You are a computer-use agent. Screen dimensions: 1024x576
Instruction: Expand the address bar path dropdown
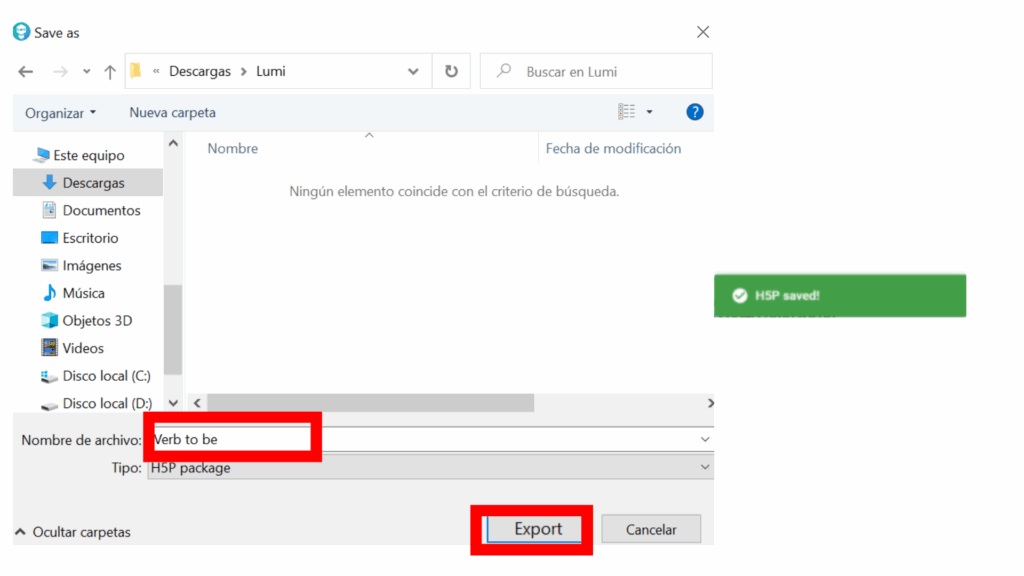413,72
